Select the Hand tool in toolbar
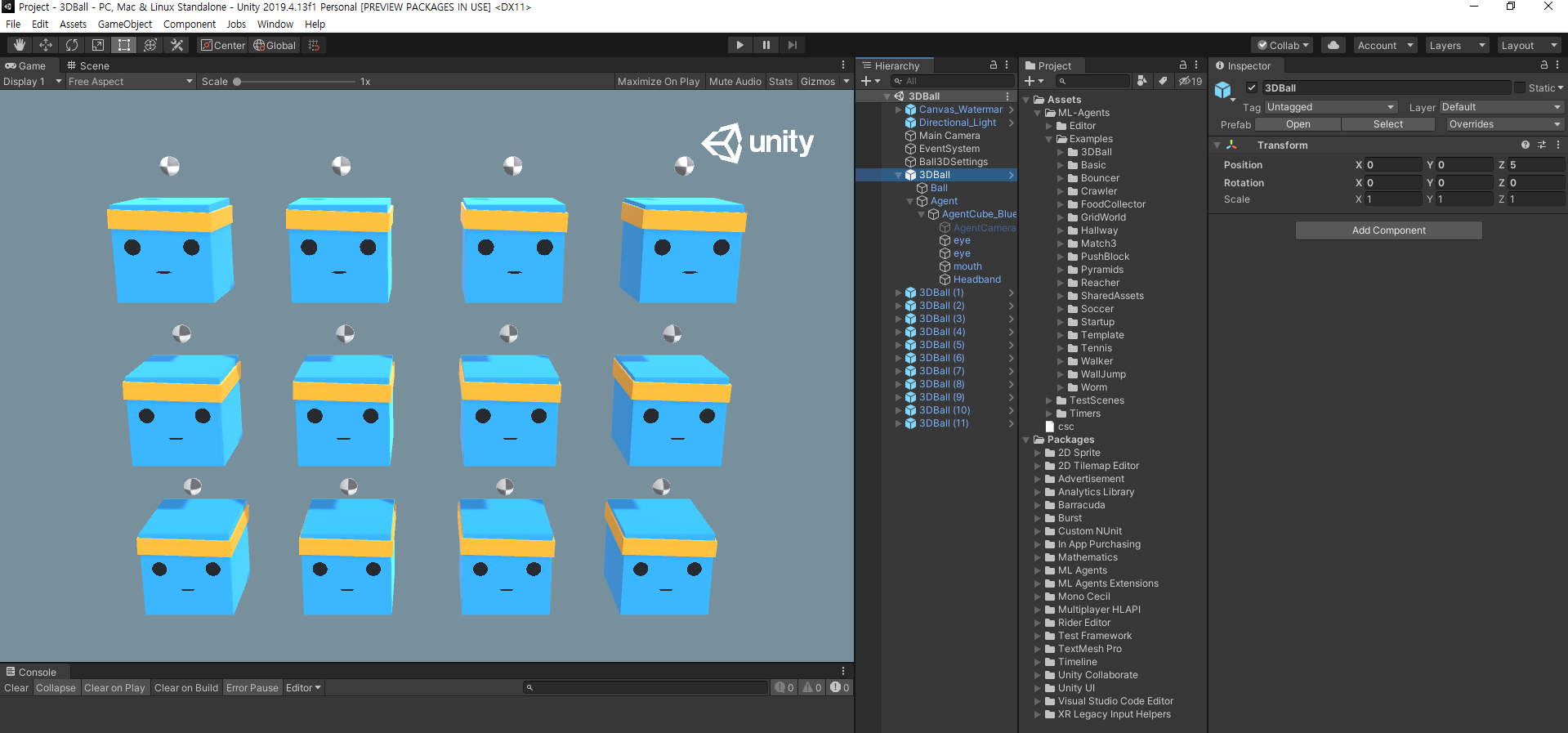1568x733 pixels. point(20,45)
